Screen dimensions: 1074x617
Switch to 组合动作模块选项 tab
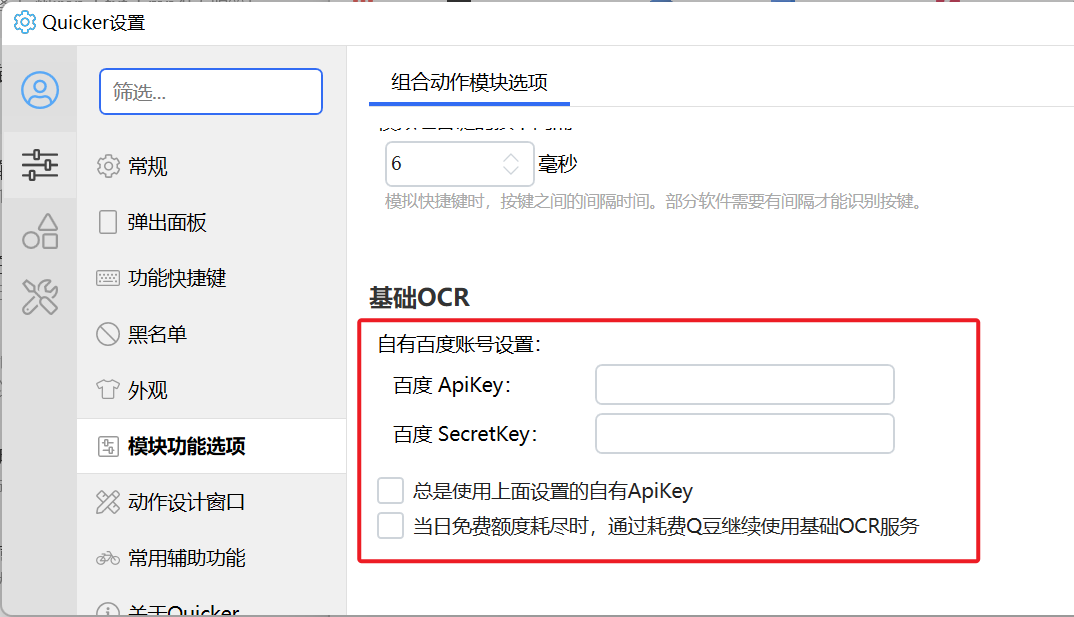tap(469, 83)
